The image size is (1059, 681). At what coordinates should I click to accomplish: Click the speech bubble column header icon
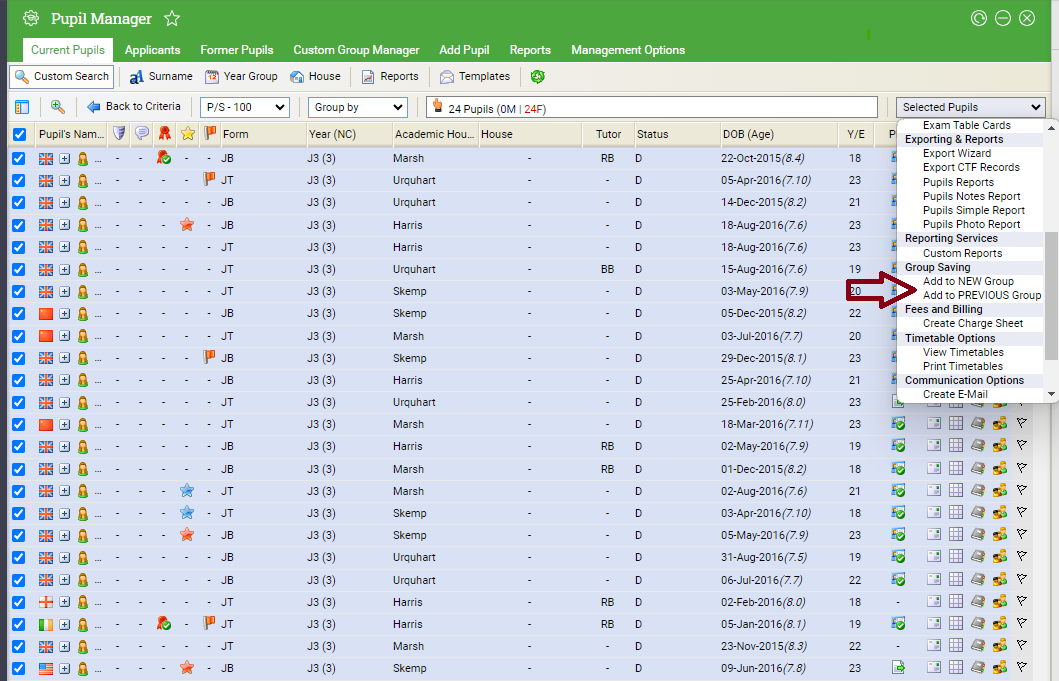(x=142, y=133)
